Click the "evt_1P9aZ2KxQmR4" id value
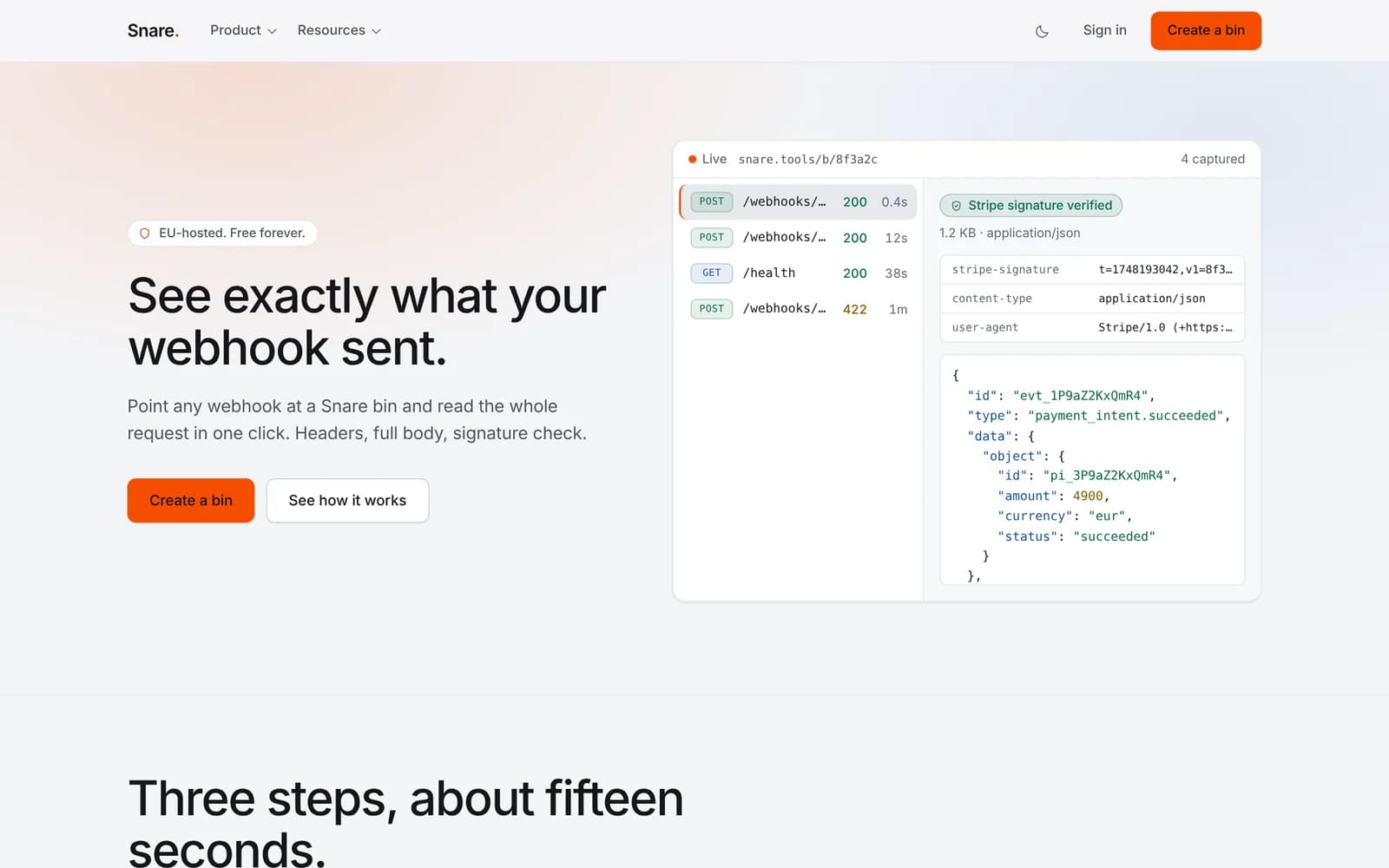This screenshot has height=868, width=1389. pyautogui.click(x=1080, y=396)
